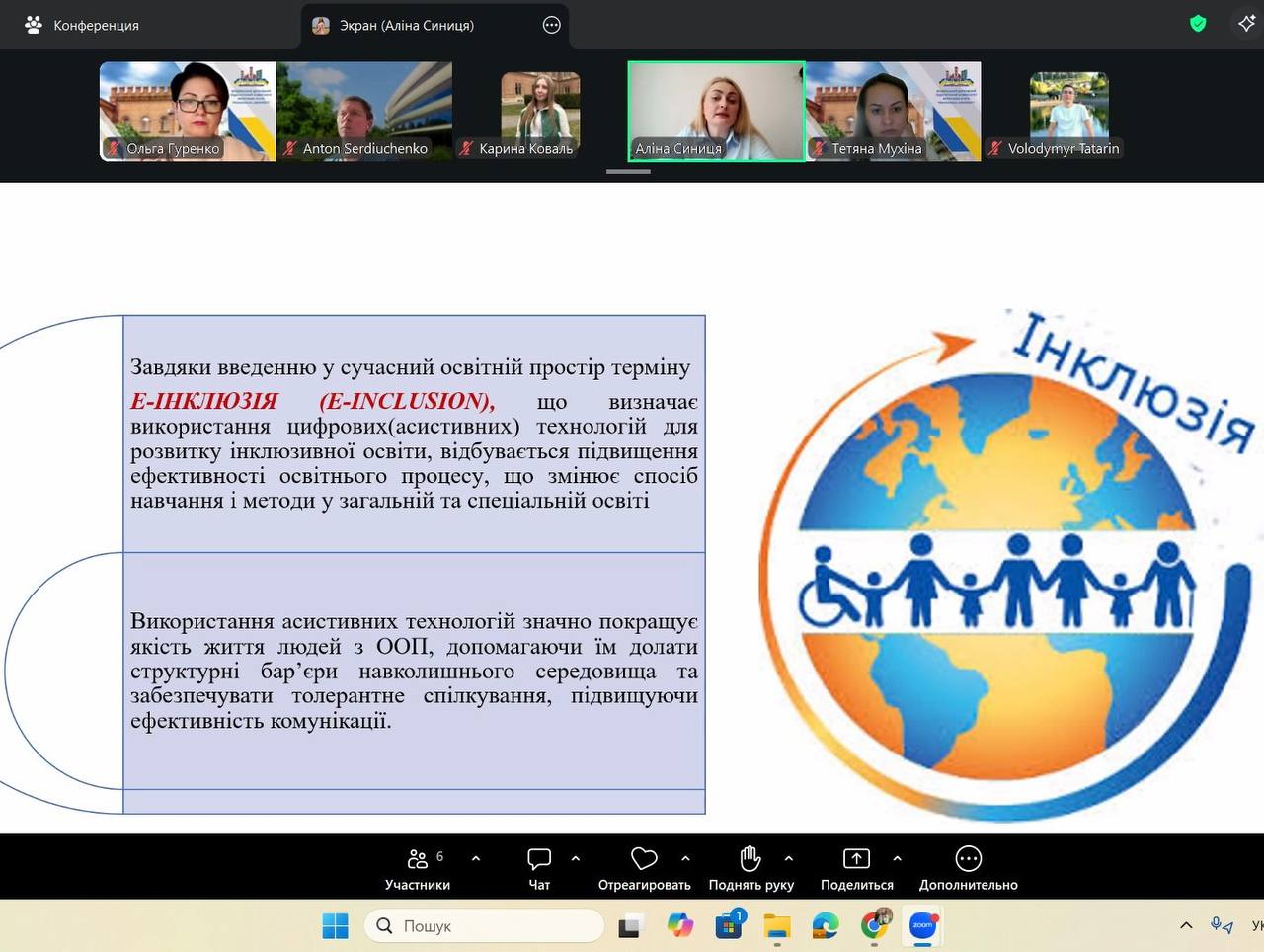Click the Отреагировать heart reaction icon
The height and width of the screenshot is (952, 1264).
click(644, 867)
